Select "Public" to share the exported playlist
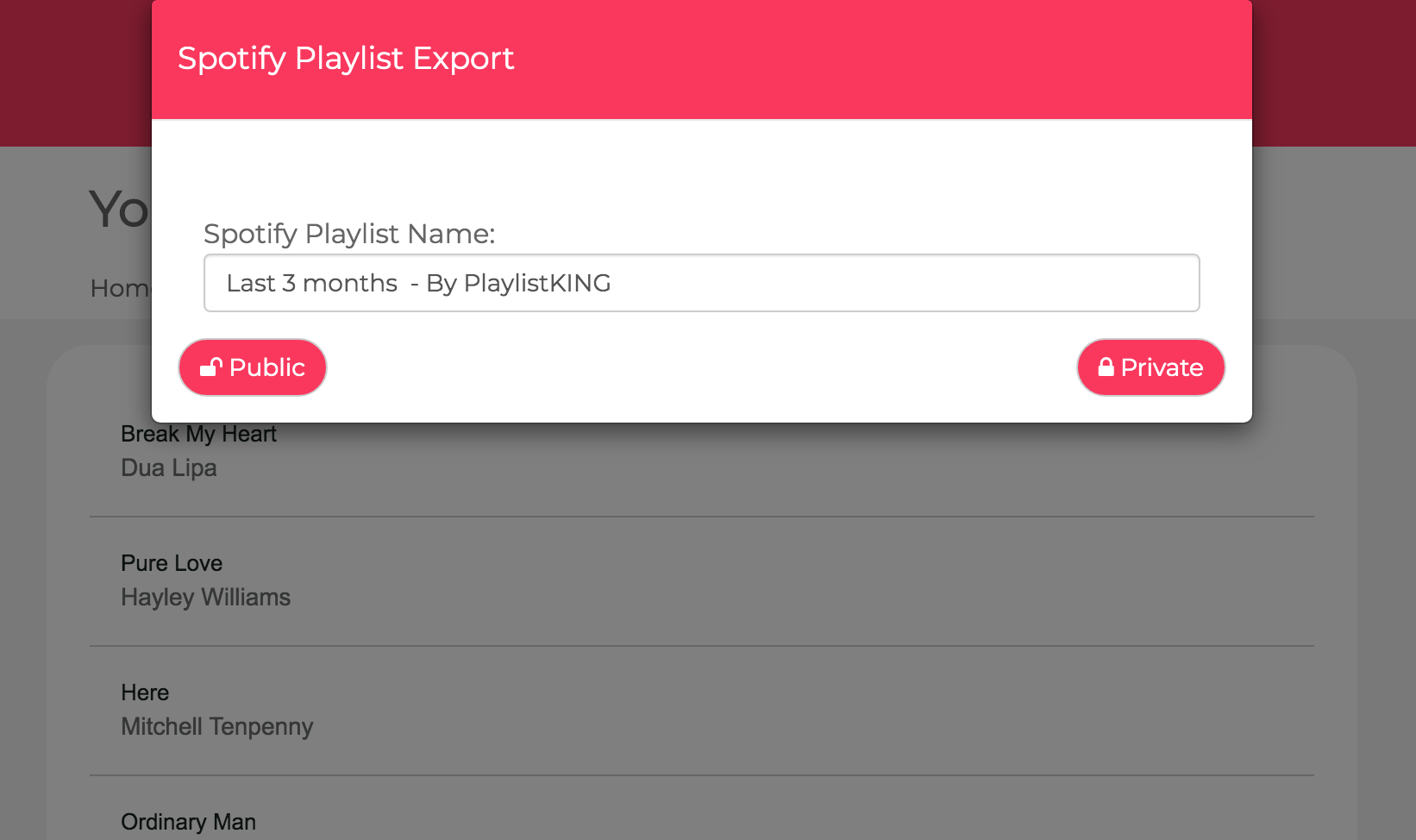The width and height of the screenshot is (1416, 840). (252, 367)
